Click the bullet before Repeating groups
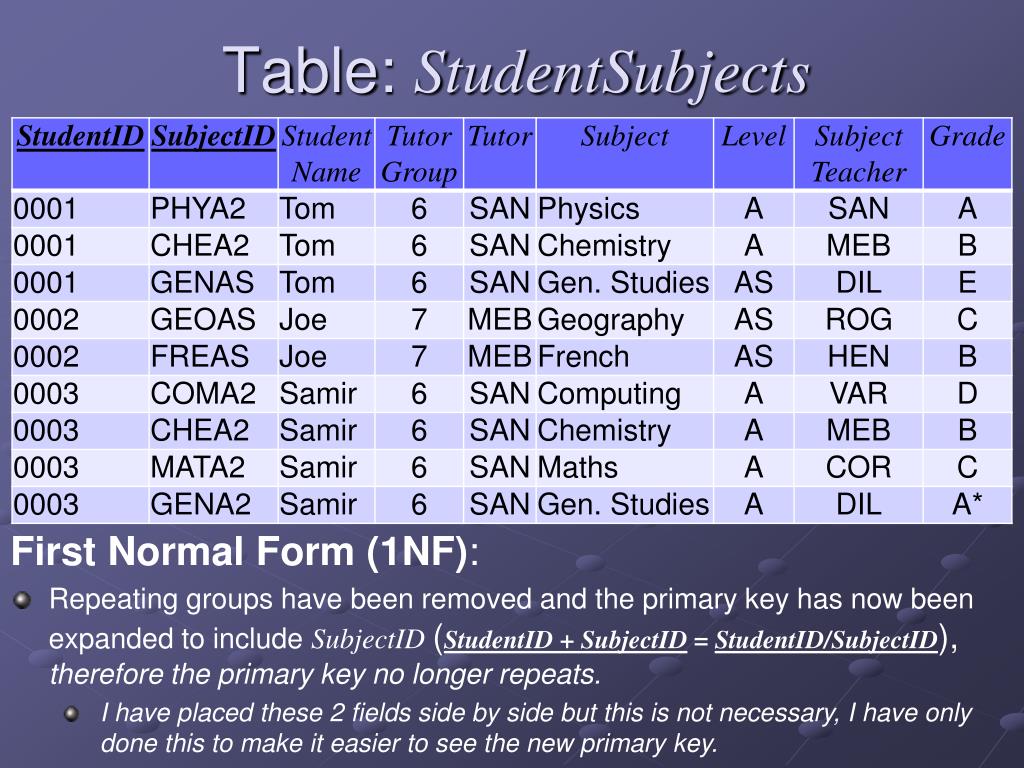 tap(23, 600)
